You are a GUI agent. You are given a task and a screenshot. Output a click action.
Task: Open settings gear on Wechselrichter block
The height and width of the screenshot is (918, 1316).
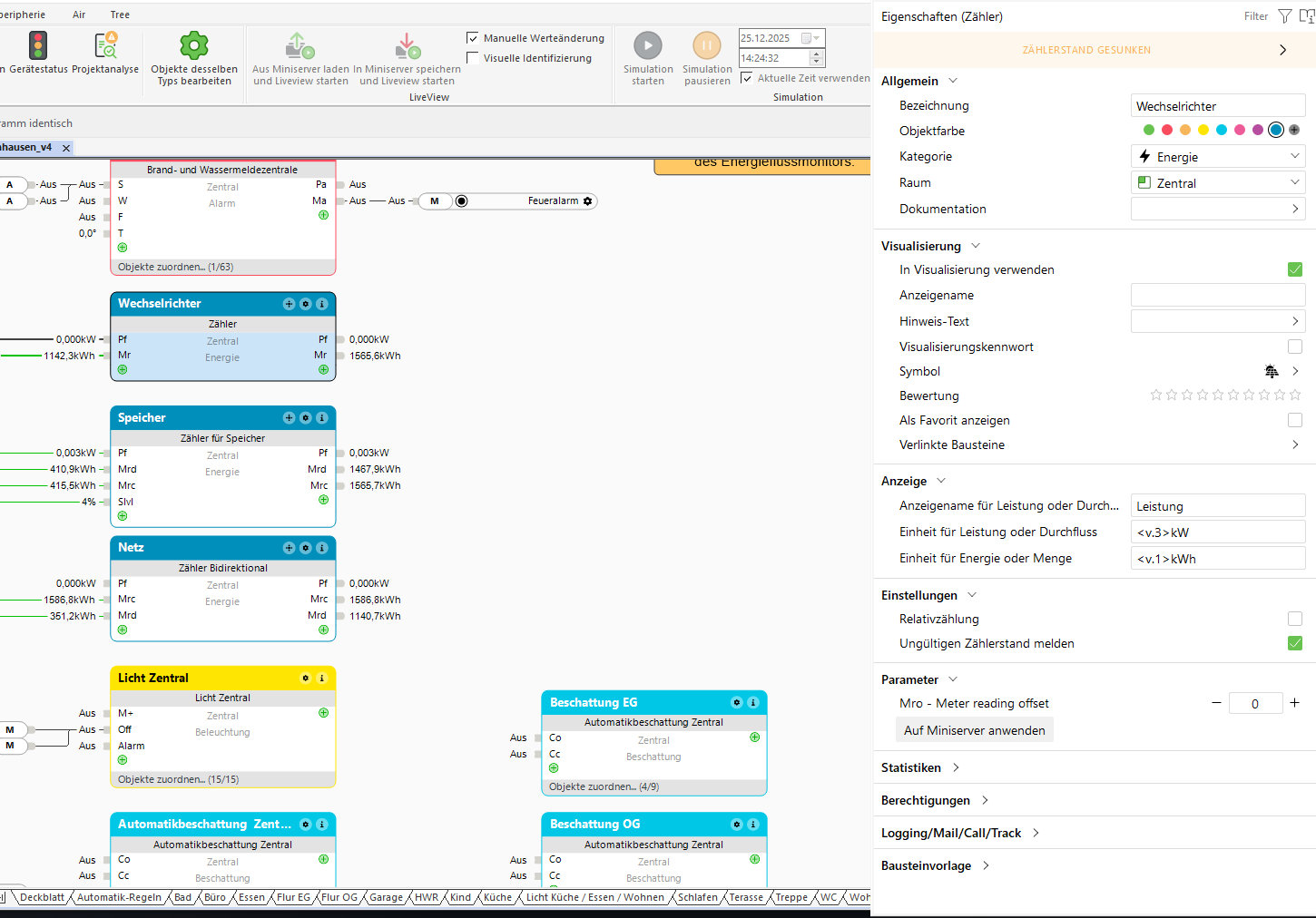click(x=306, y=304)
